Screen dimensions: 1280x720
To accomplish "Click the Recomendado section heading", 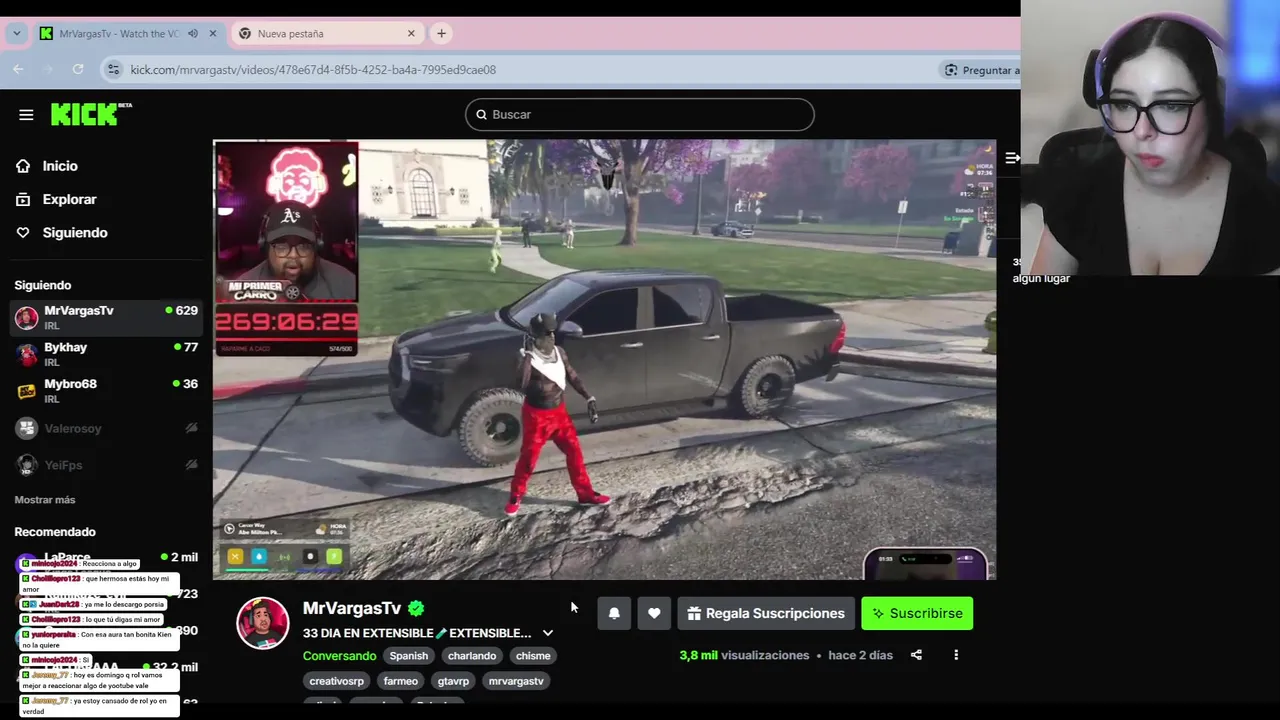I will tap(55, 532).
